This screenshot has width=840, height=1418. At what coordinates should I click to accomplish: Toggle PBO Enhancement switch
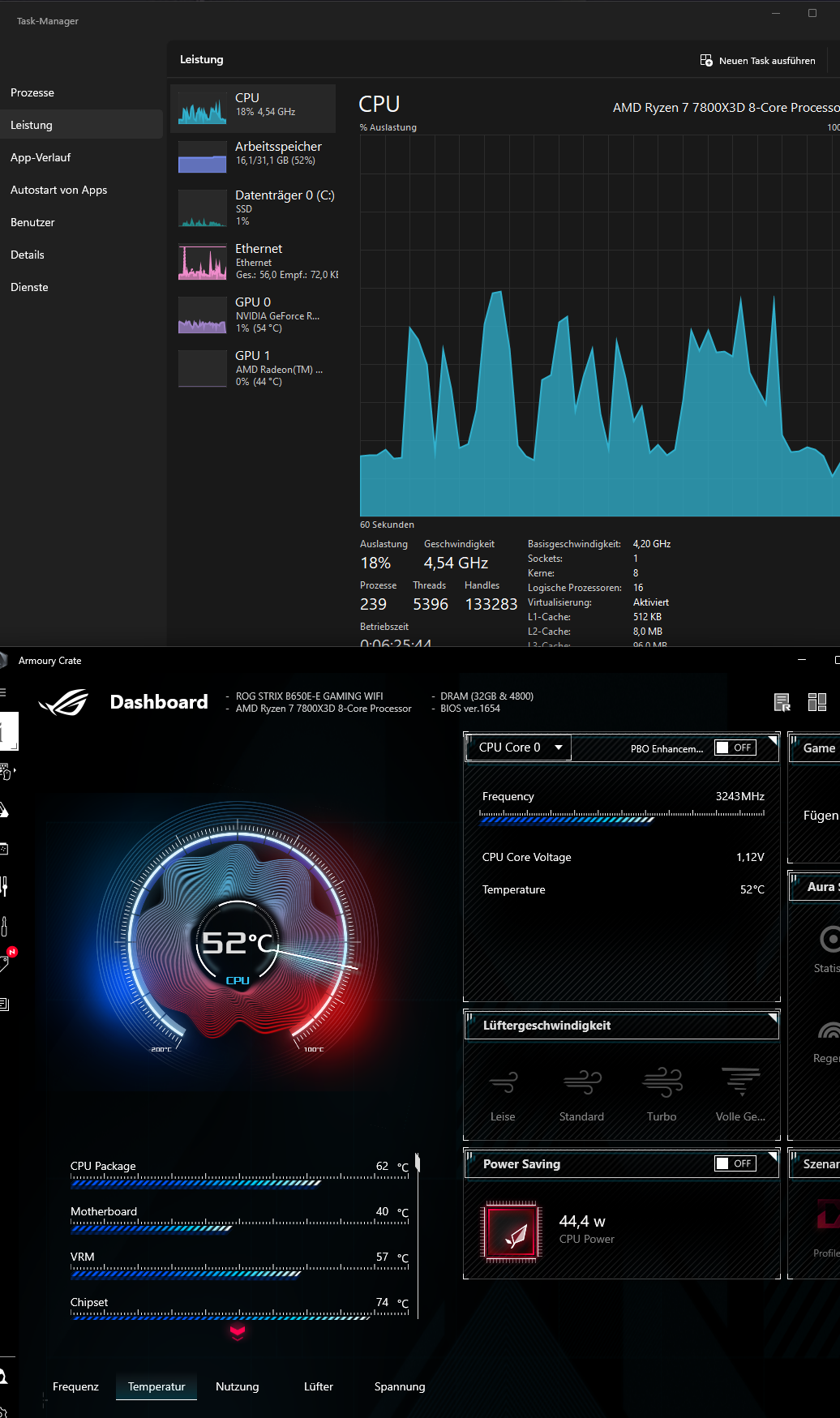735,748
